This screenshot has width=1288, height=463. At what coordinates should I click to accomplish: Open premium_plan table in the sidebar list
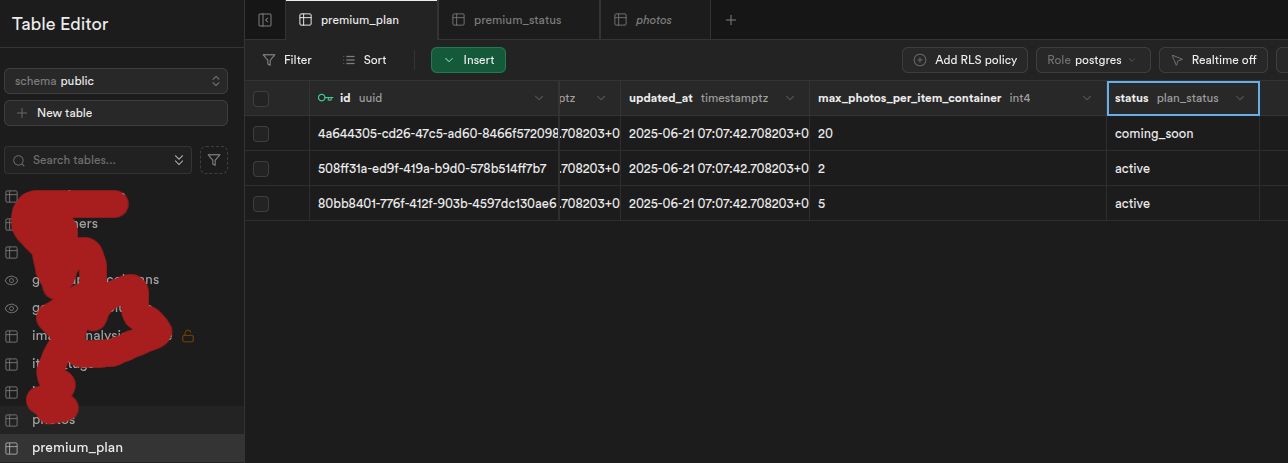pos(122,448)
